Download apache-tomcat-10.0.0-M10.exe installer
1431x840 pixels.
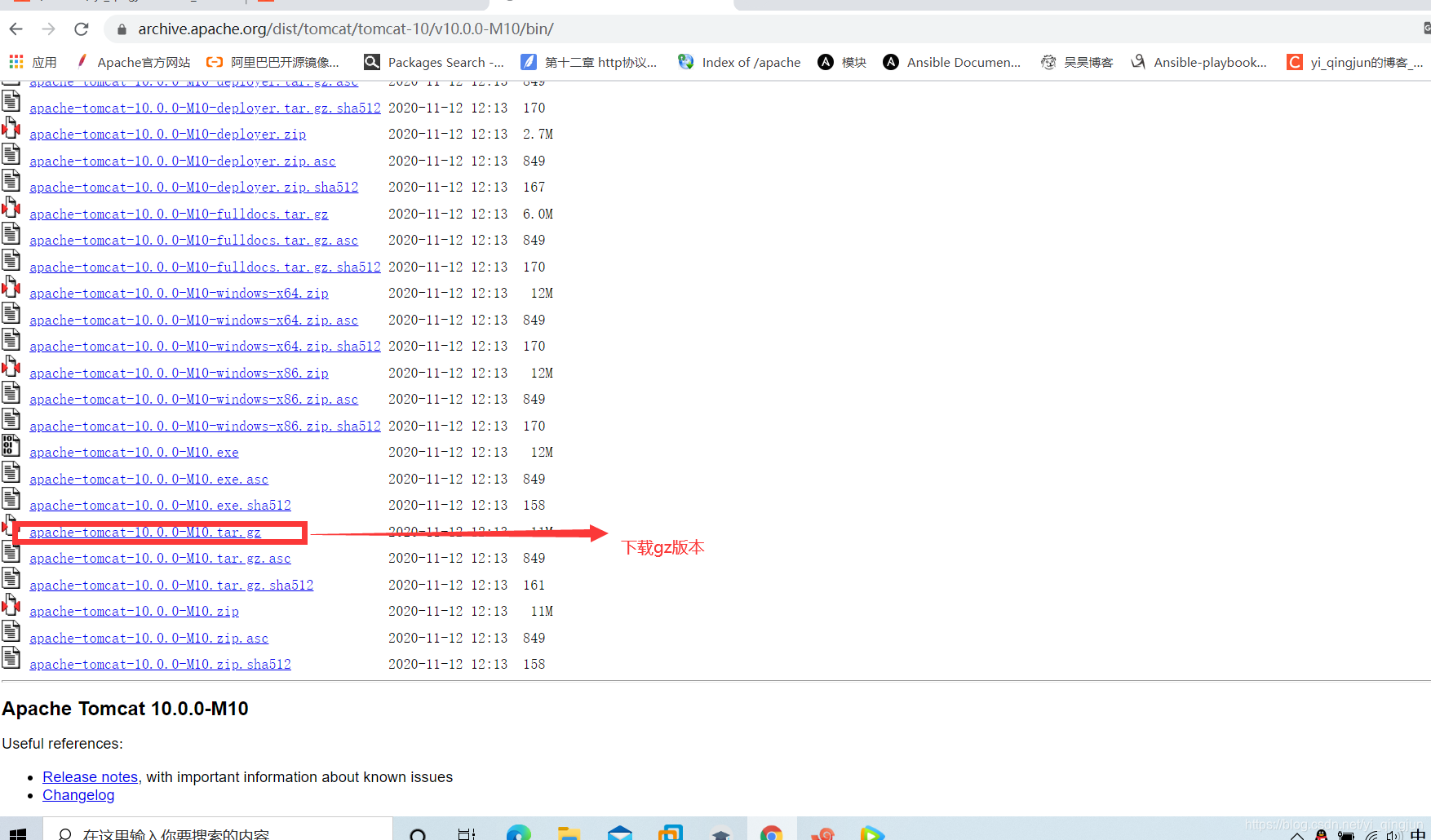pyautogui.click(x=134, y=452)
